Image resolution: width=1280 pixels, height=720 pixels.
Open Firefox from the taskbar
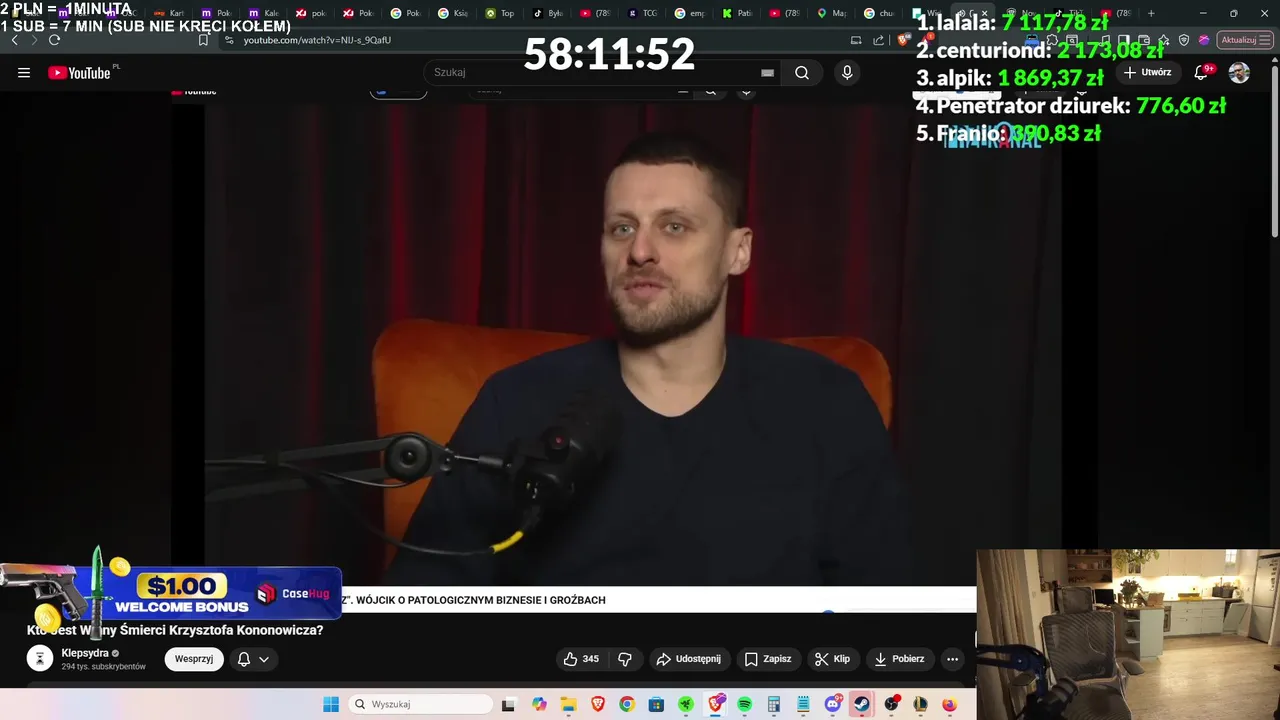point(950,704)
